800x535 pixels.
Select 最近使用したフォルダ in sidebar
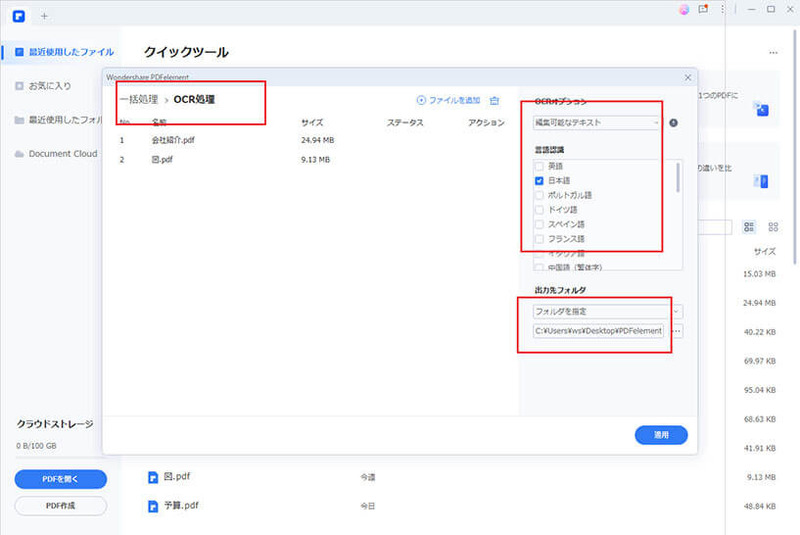58,120
